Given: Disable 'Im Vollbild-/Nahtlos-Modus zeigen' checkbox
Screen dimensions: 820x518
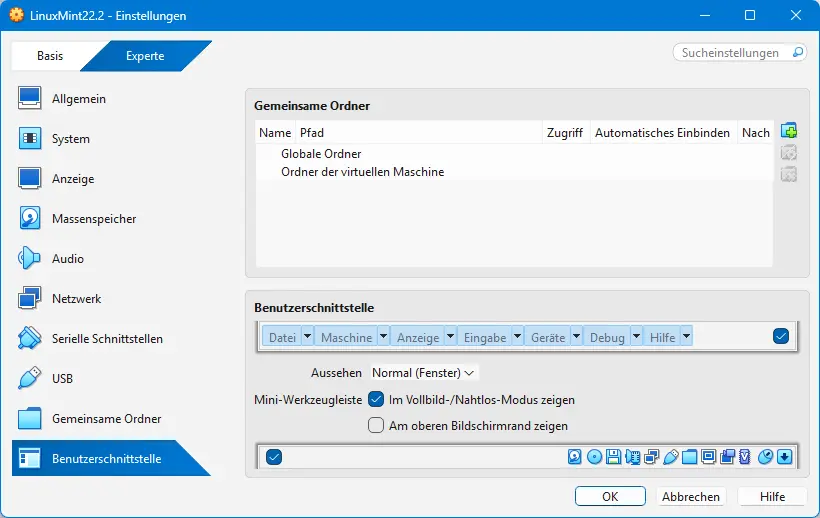Looking at the screenshot, I should click(x=376, y=399).
